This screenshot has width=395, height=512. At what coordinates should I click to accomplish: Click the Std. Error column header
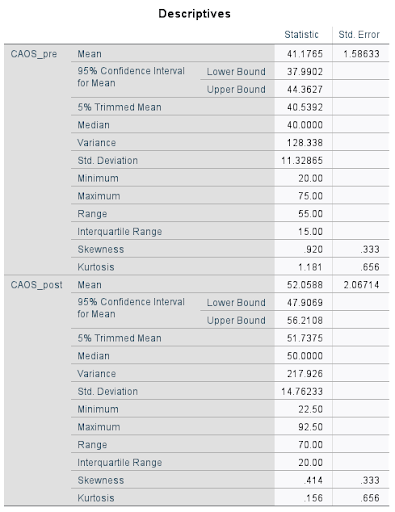click(359, 34)
